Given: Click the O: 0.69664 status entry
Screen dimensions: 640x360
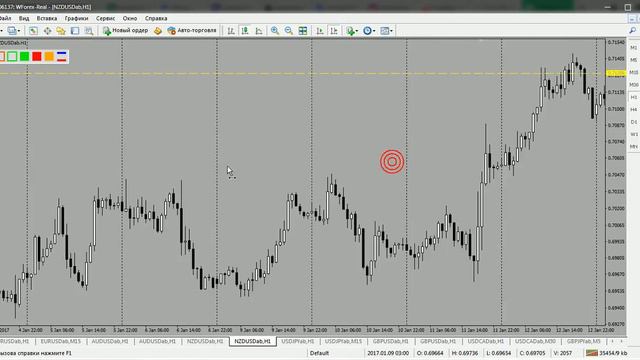Looking at the screenshot, I should click(430, 353).
